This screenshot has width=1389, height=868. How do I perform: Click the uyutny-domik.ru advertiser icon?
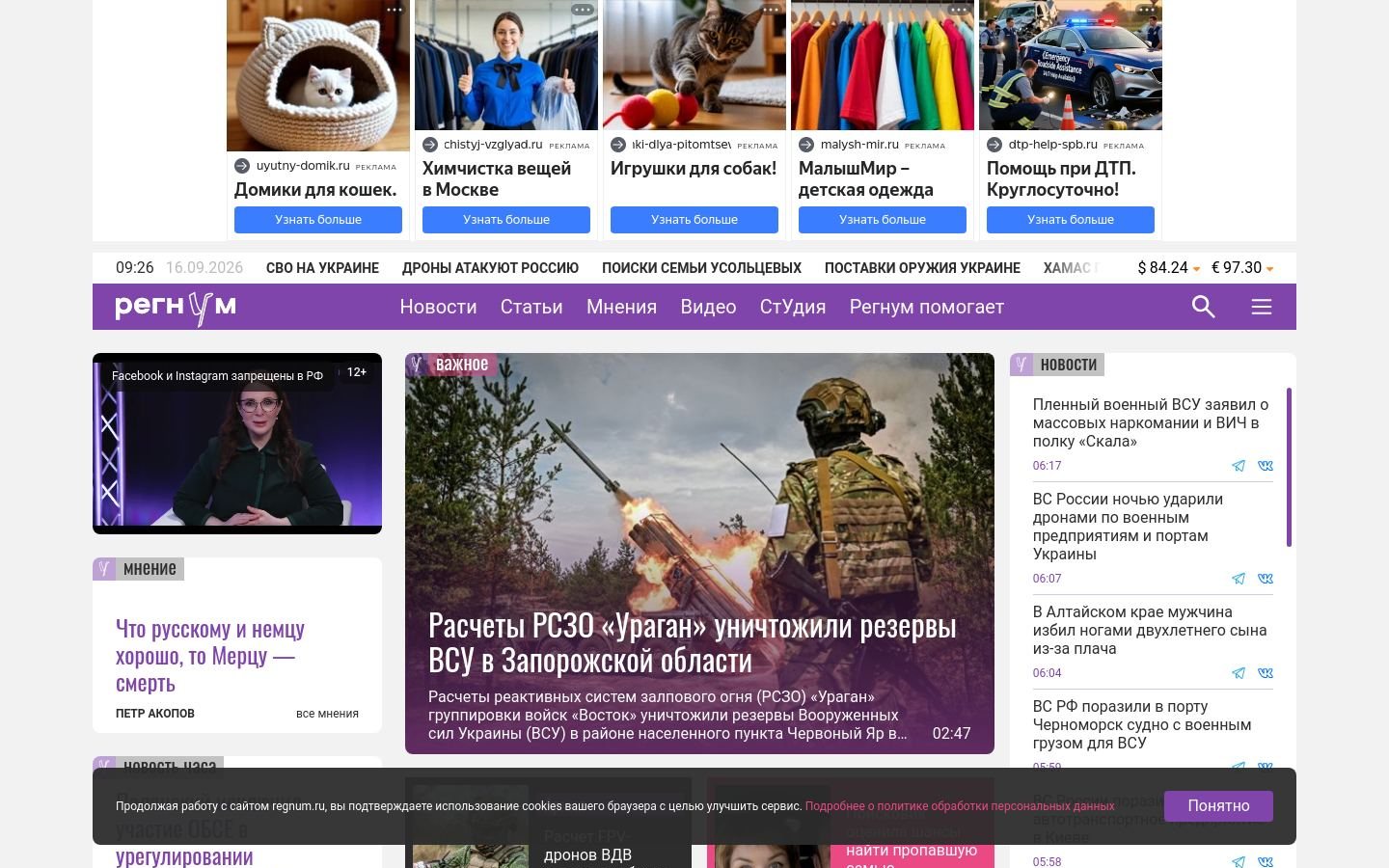242,166
